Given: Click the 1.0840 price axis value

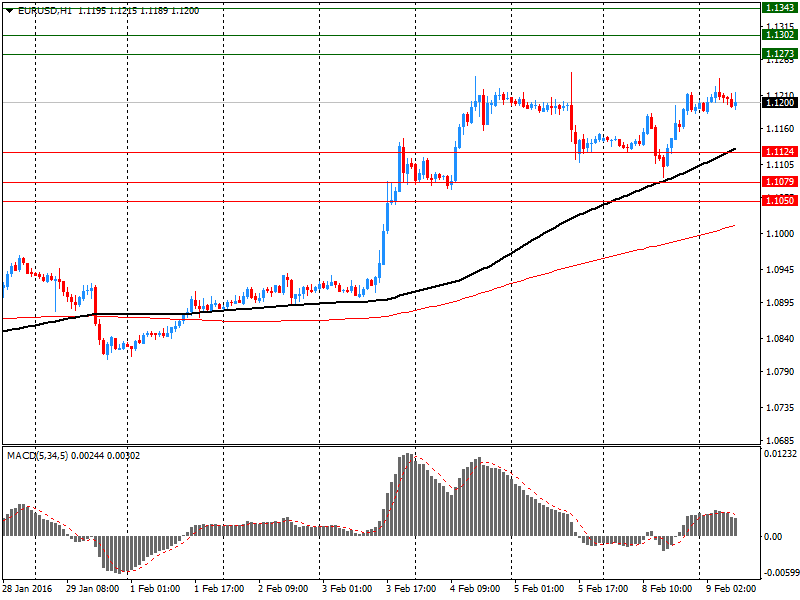Looking at the screenshot, I should 780,339.
